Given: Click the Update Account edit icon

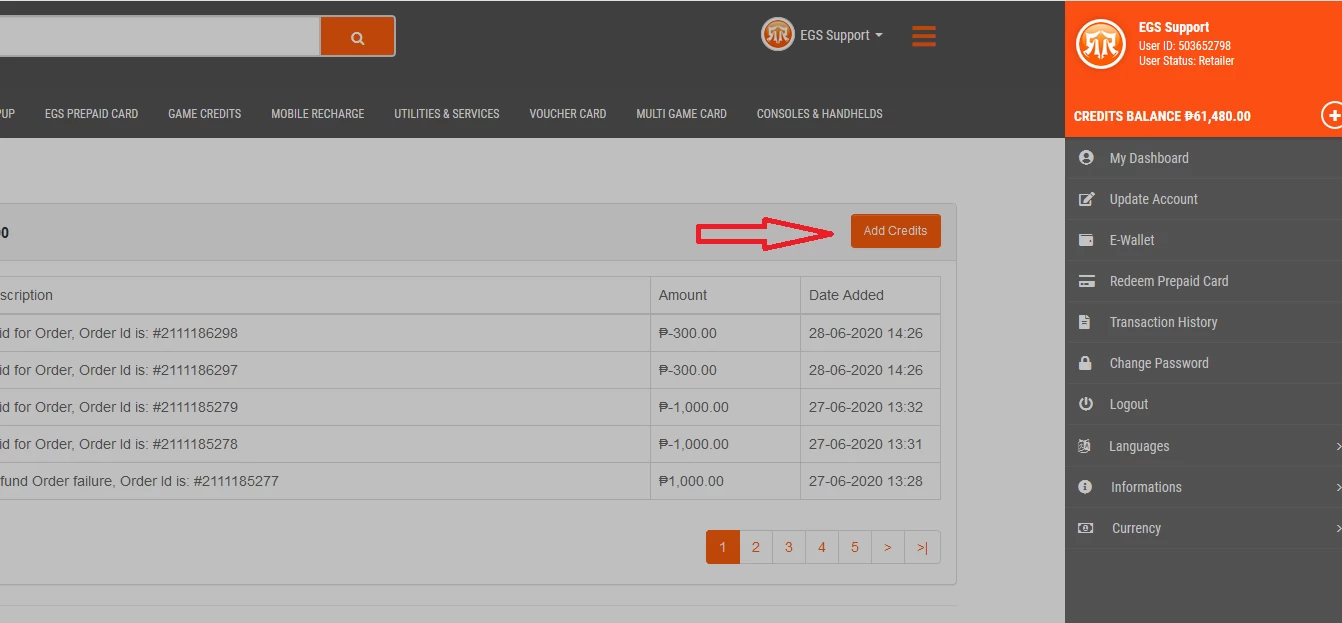Looking at the screenshot, I should pos(1086,199).
